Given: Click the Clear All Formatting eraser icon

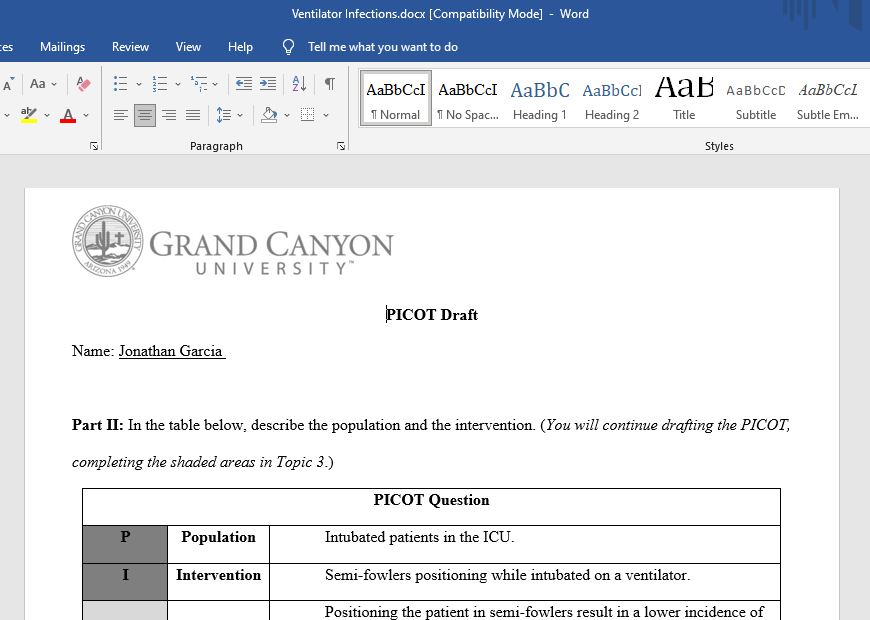Looking at the screenshot, I should (83, 84).
